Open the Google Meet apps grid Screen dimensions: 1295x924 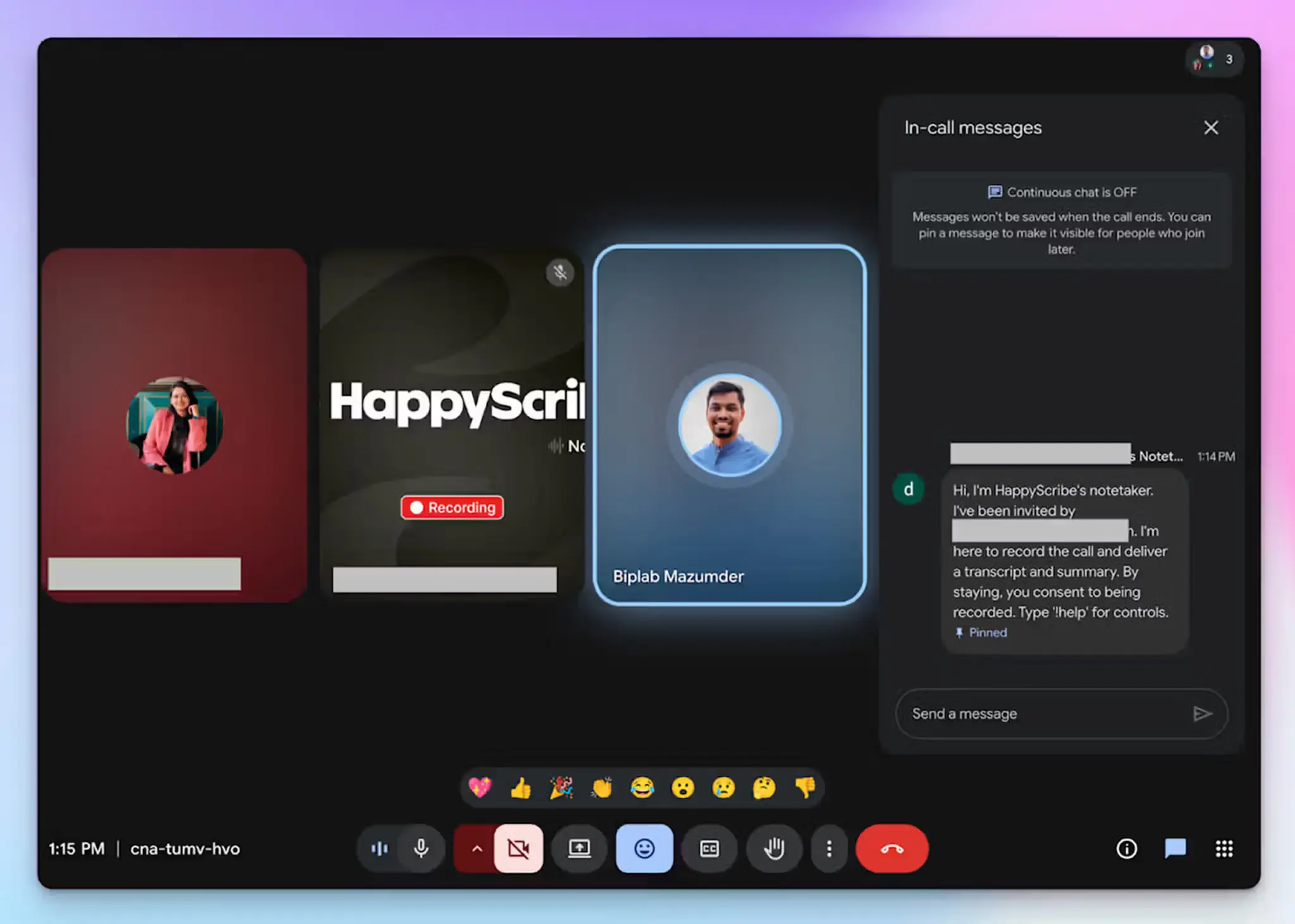[1225, 849]
